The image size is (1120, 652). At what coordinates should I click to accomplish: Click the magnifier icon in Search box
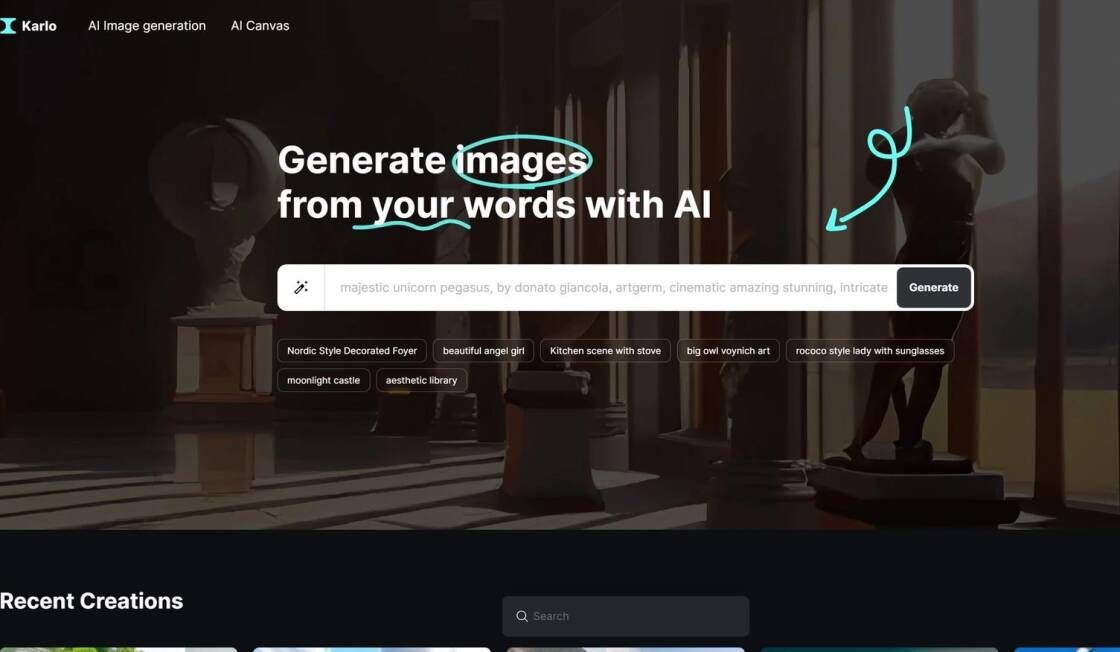(522, 616)
